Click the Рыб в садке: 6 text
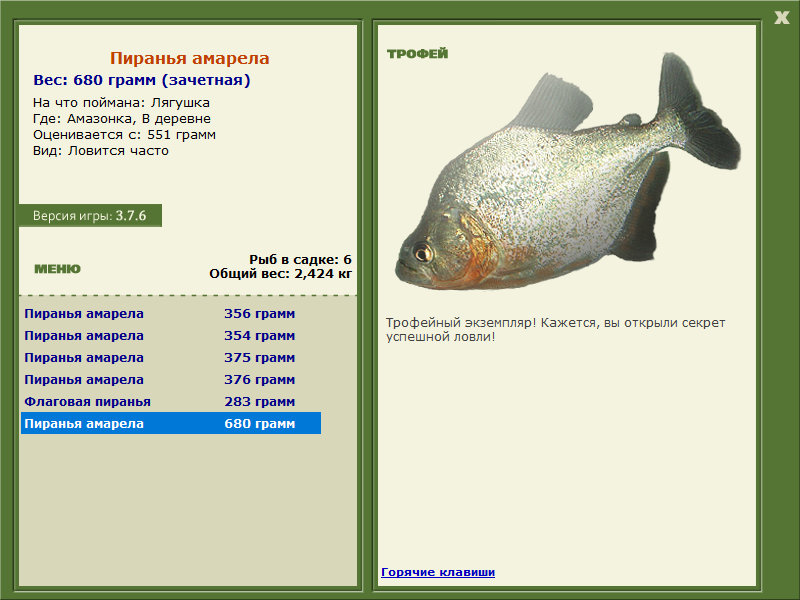 click(301, 259)
